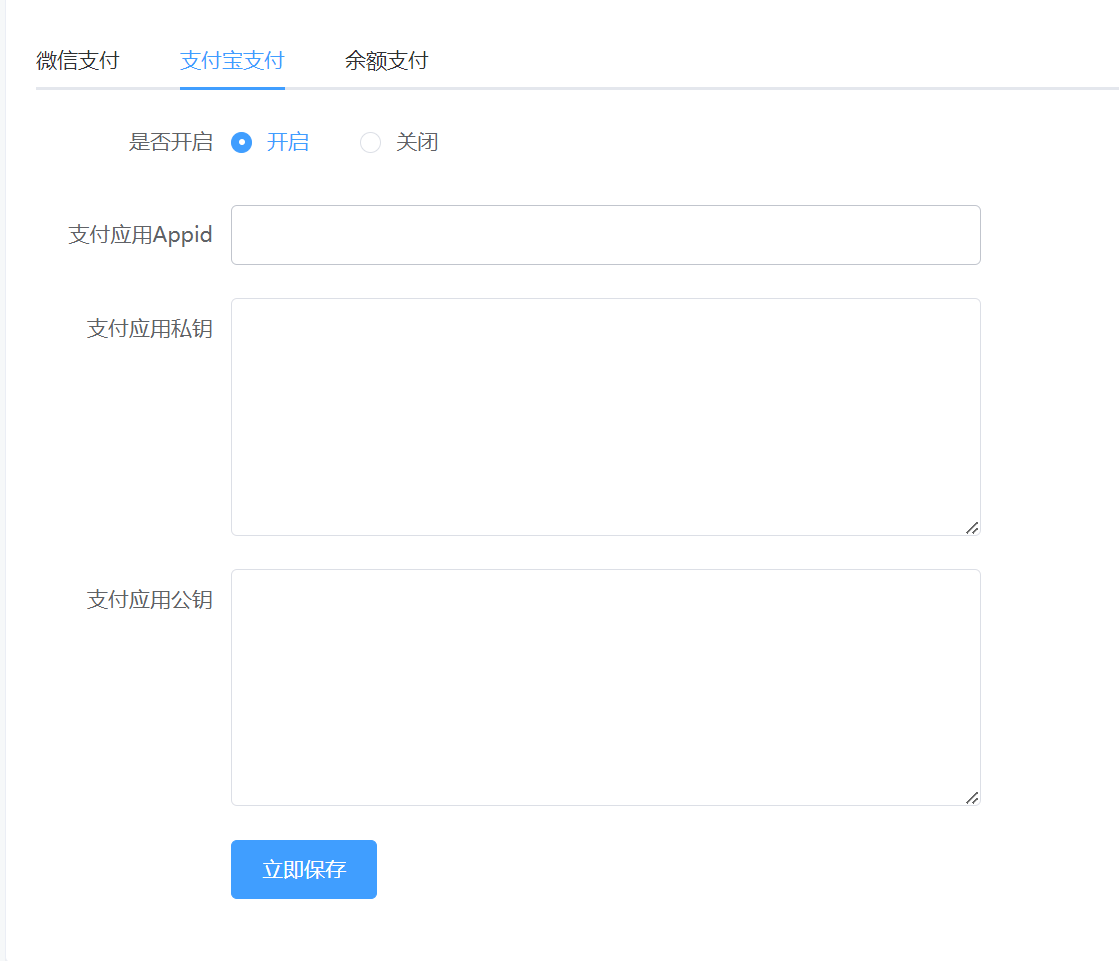Click inside the 支付应用私钥 textarea
This screenshot has width=1119, height=961.
(606, 417)
